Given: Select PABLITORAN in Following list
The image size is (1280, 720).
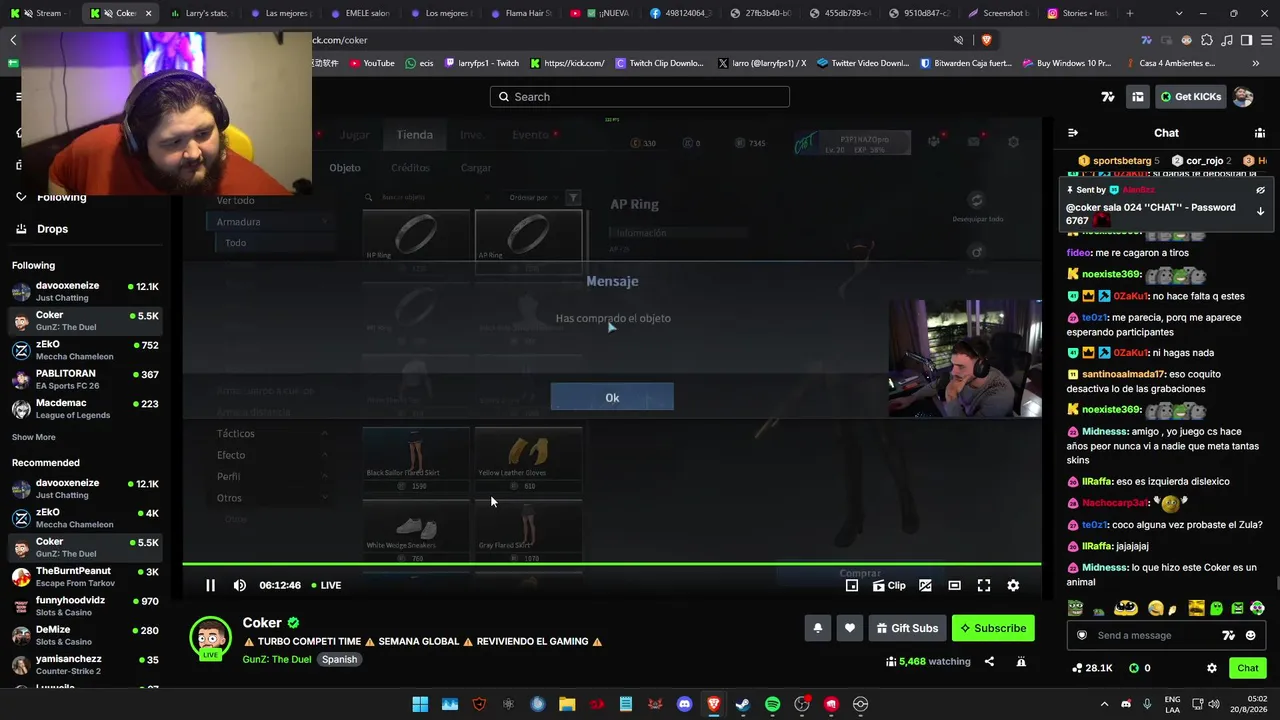Looking at the screenshot, I should (85, 379).
